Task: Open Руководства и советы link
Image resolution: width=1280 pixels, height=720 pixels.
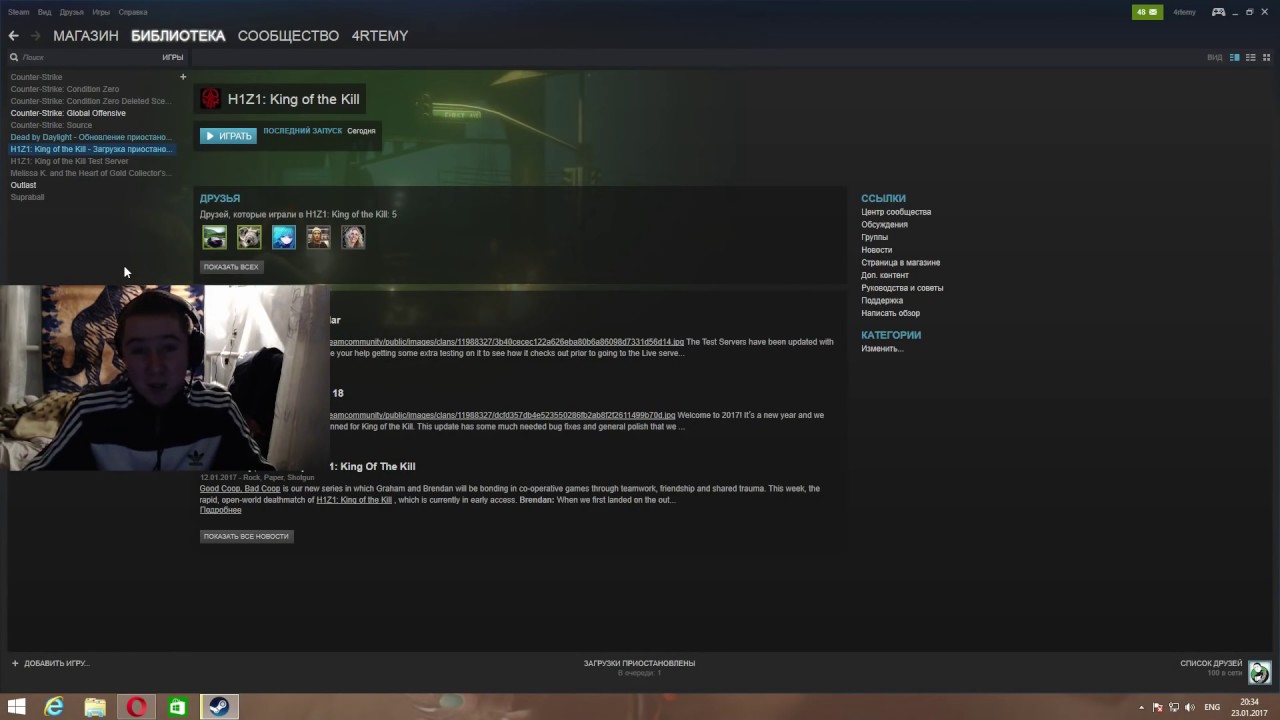Action: [902, 288]
